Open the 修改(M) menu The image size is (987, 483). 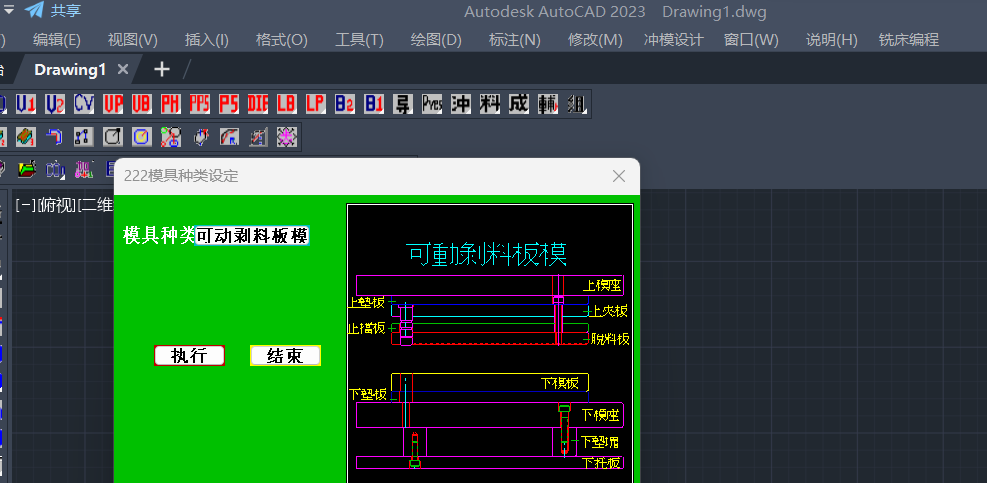coord(595,40)
